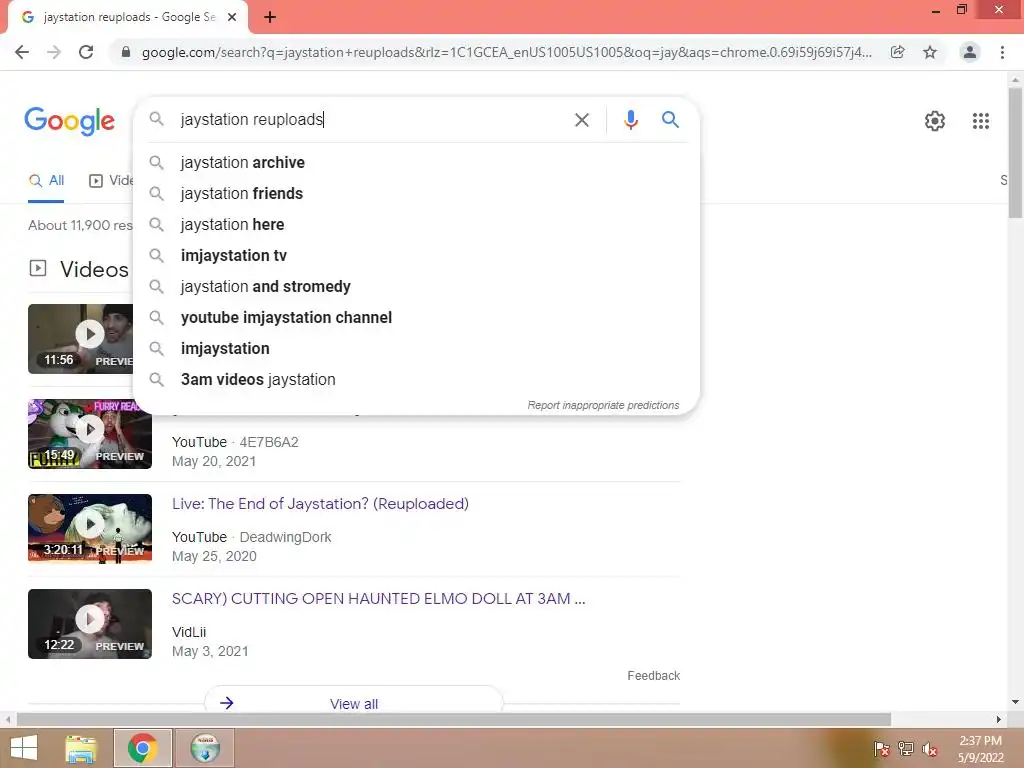Choose suggestion '3am videos jaystation'
Image resolution: width=1024 pixels, height=768 pixels.
(x=416, y=380)
